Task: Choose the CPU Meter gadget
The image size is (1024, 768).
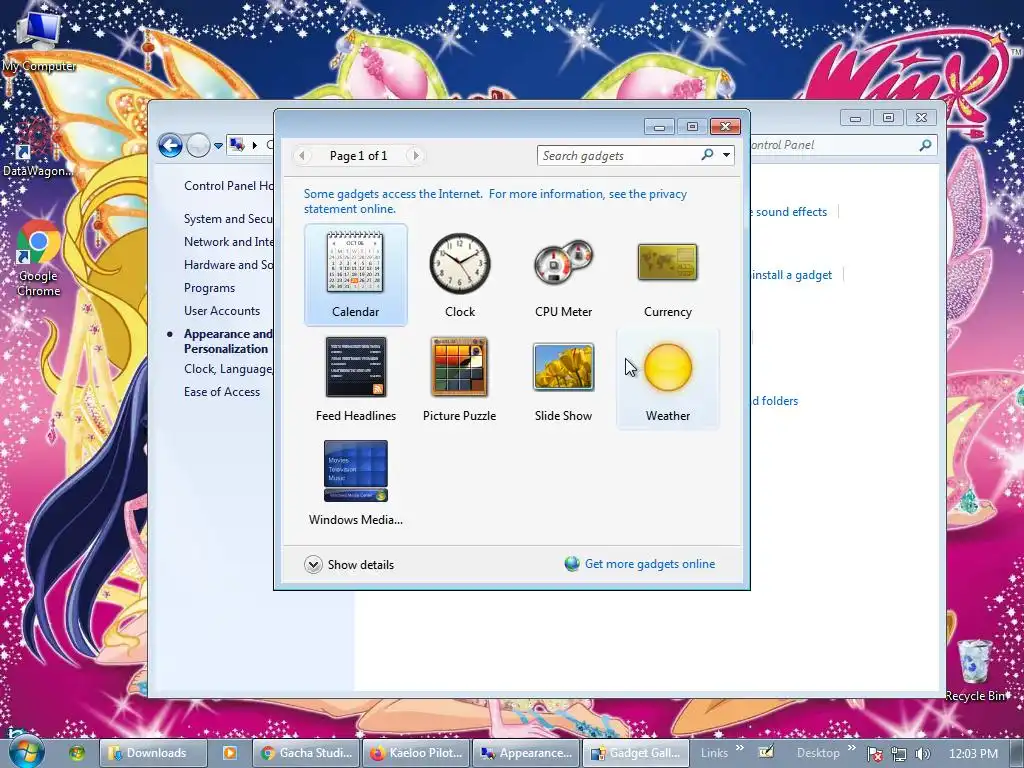Action: (x=564, y=274)
